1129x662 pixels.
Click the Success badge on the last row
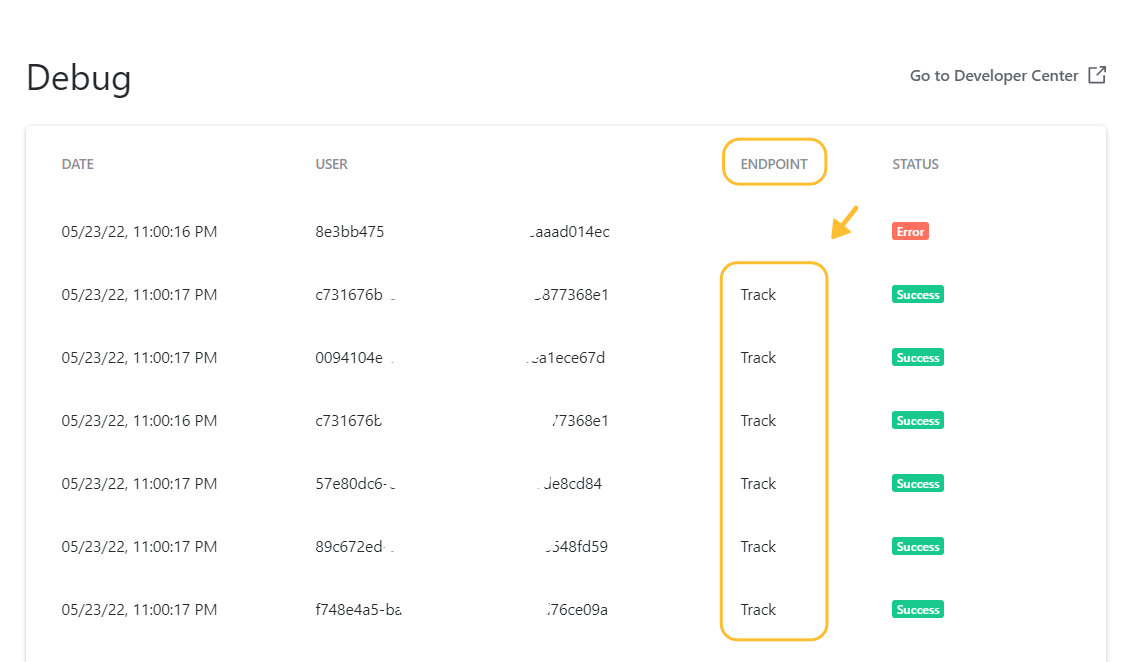(917, 609)
